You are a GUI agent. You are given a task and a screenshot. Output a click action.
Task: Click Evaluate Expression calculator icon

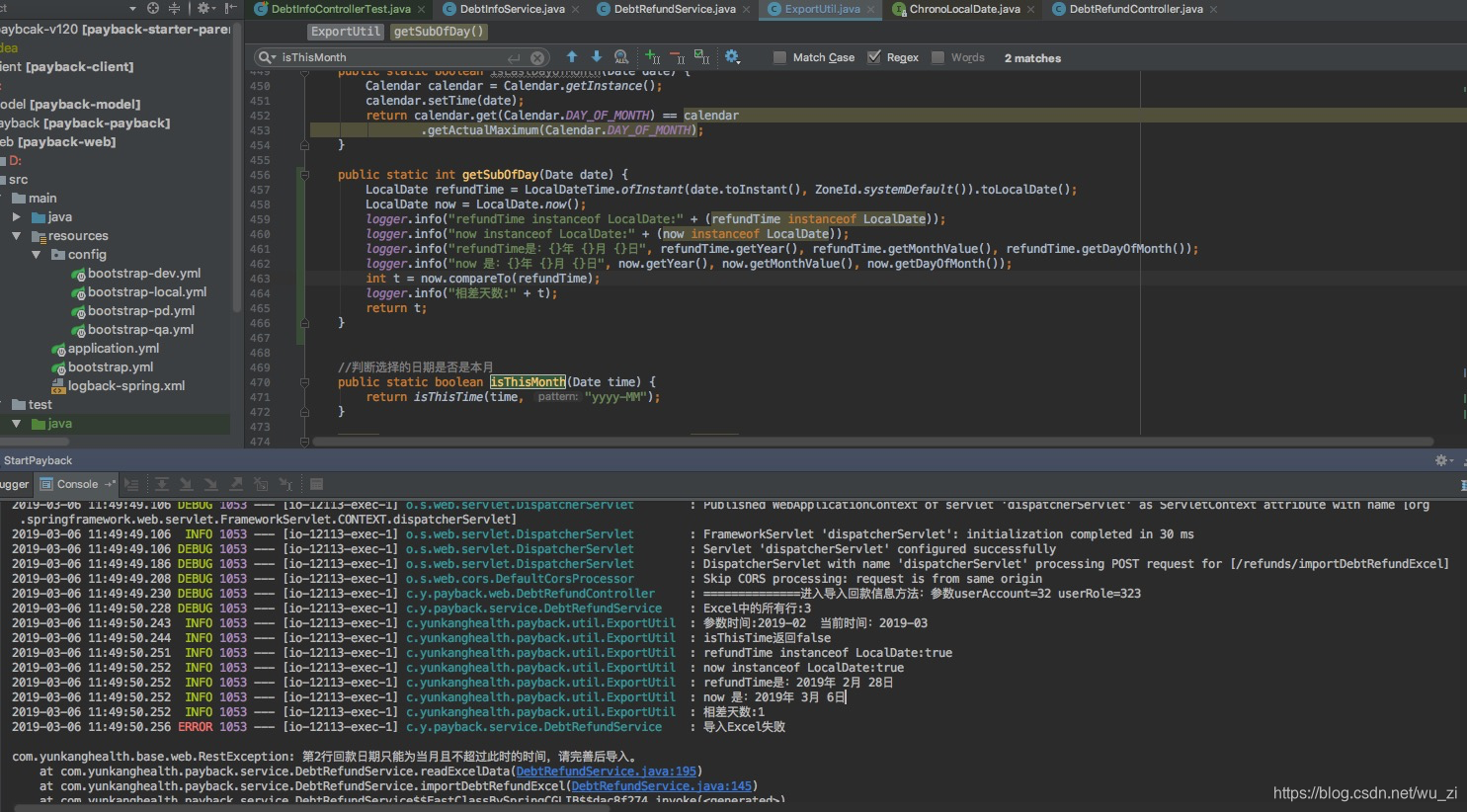tap(316, 484)
